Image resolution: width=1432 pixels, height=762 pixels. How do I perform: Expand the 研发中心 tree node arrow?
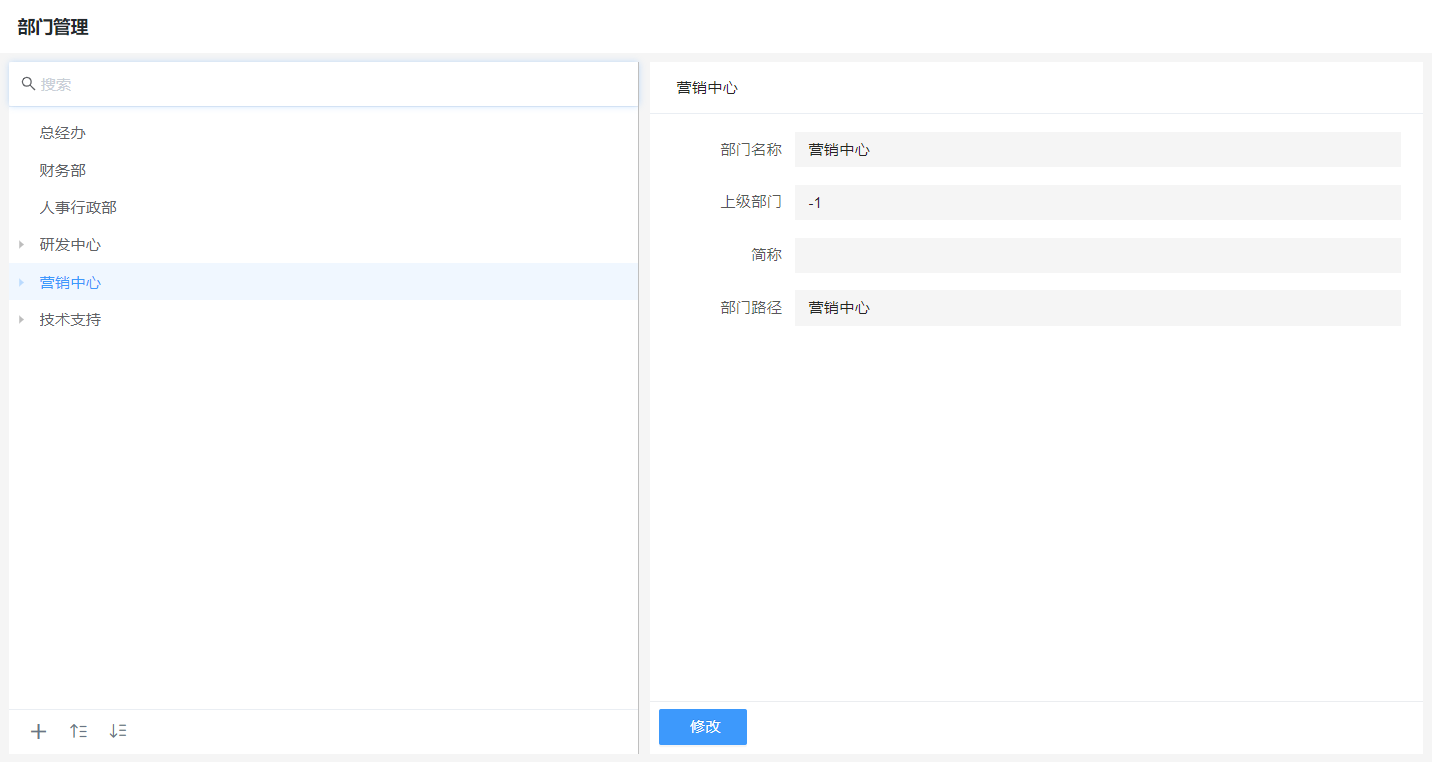(x=21, y=245)
